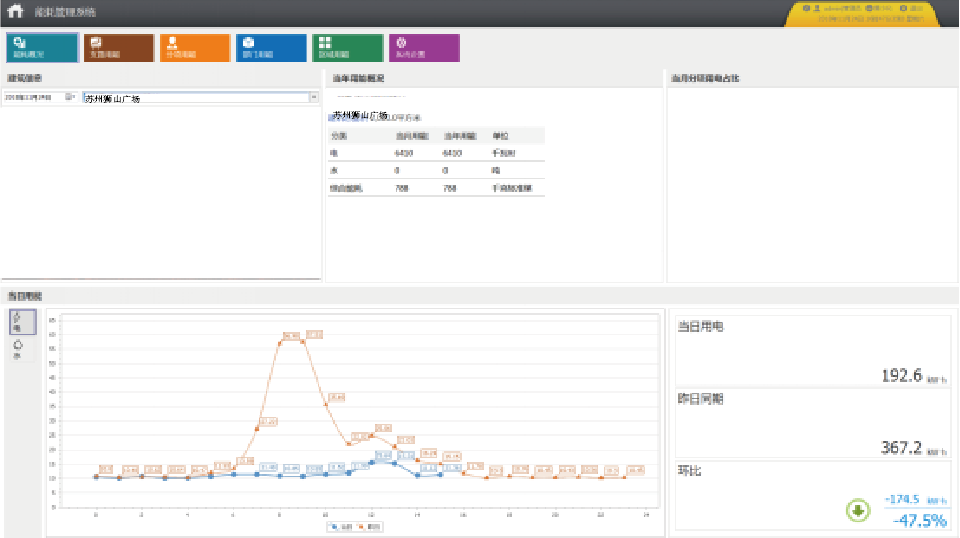
Task: Click the 昨日同期 card heading
Action: (x=700, y=399)
